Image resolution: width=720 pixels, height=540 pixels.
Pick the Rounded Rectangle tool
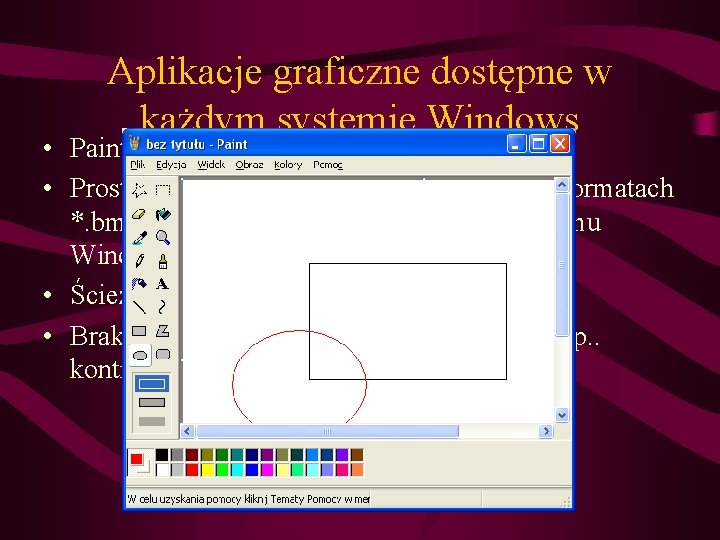pos(163,354)
